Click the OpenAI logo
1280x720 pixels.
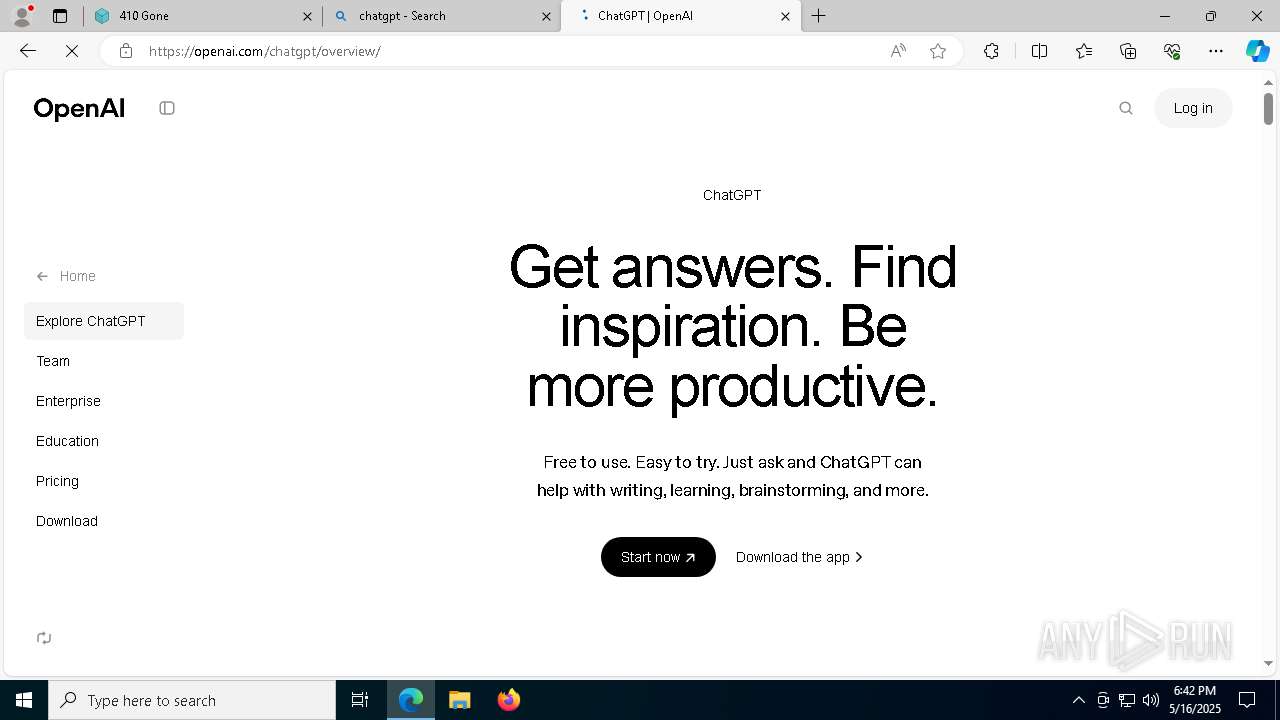pyautogui.click(x=79, y=108)
